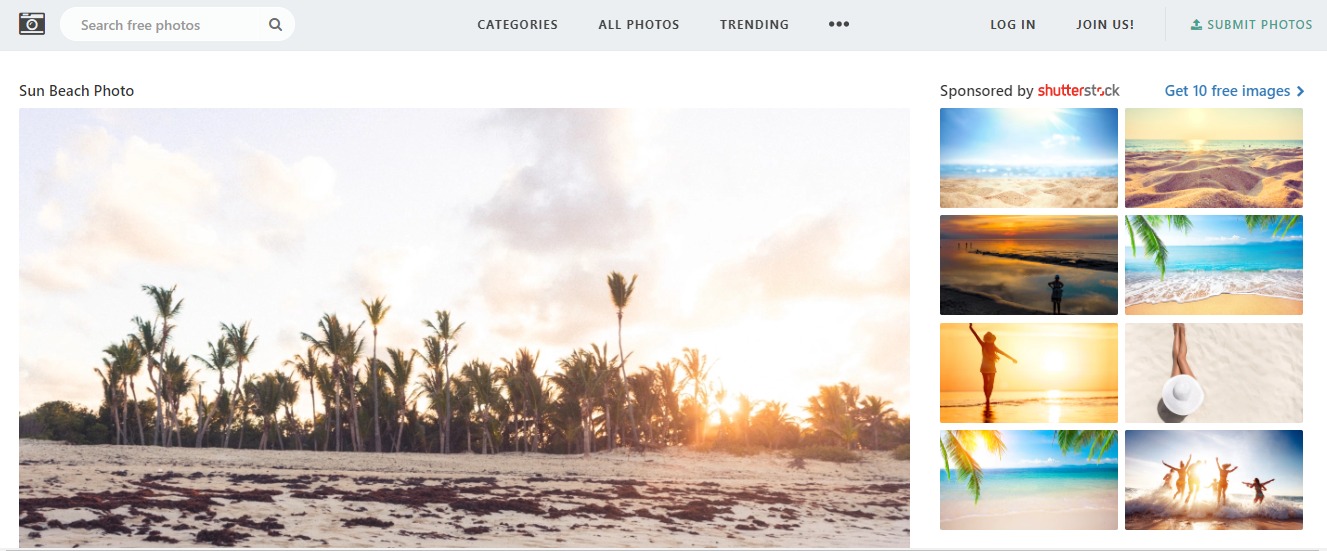Open the main Sun Beach palm trees photo
The width and height of the screenshot is (1327, 551).
point(464,328)
